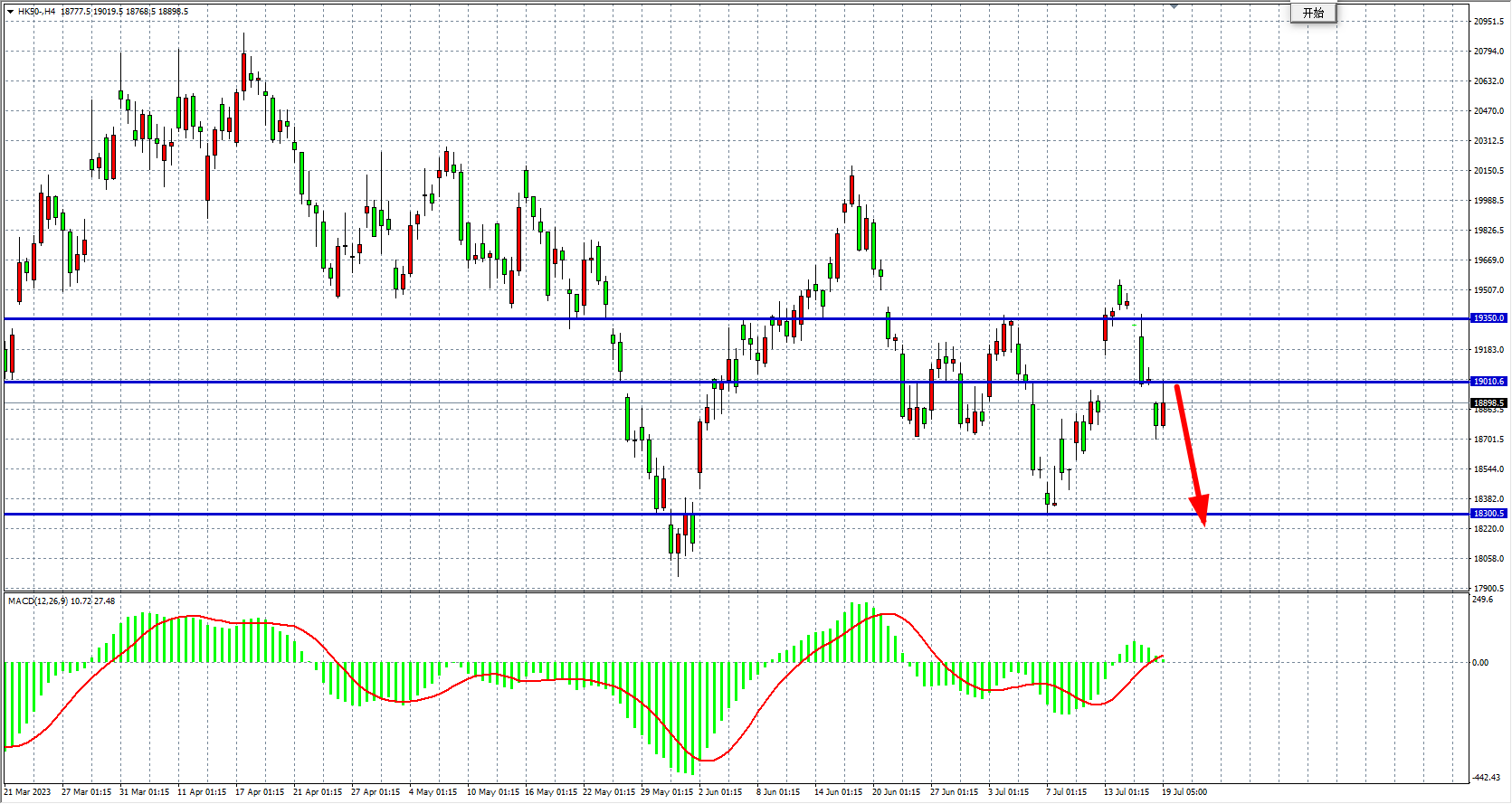This screenshot has height=804, width=1512.
Task: Click the 19010.6 blue price label
Action: click(1488, 382)
